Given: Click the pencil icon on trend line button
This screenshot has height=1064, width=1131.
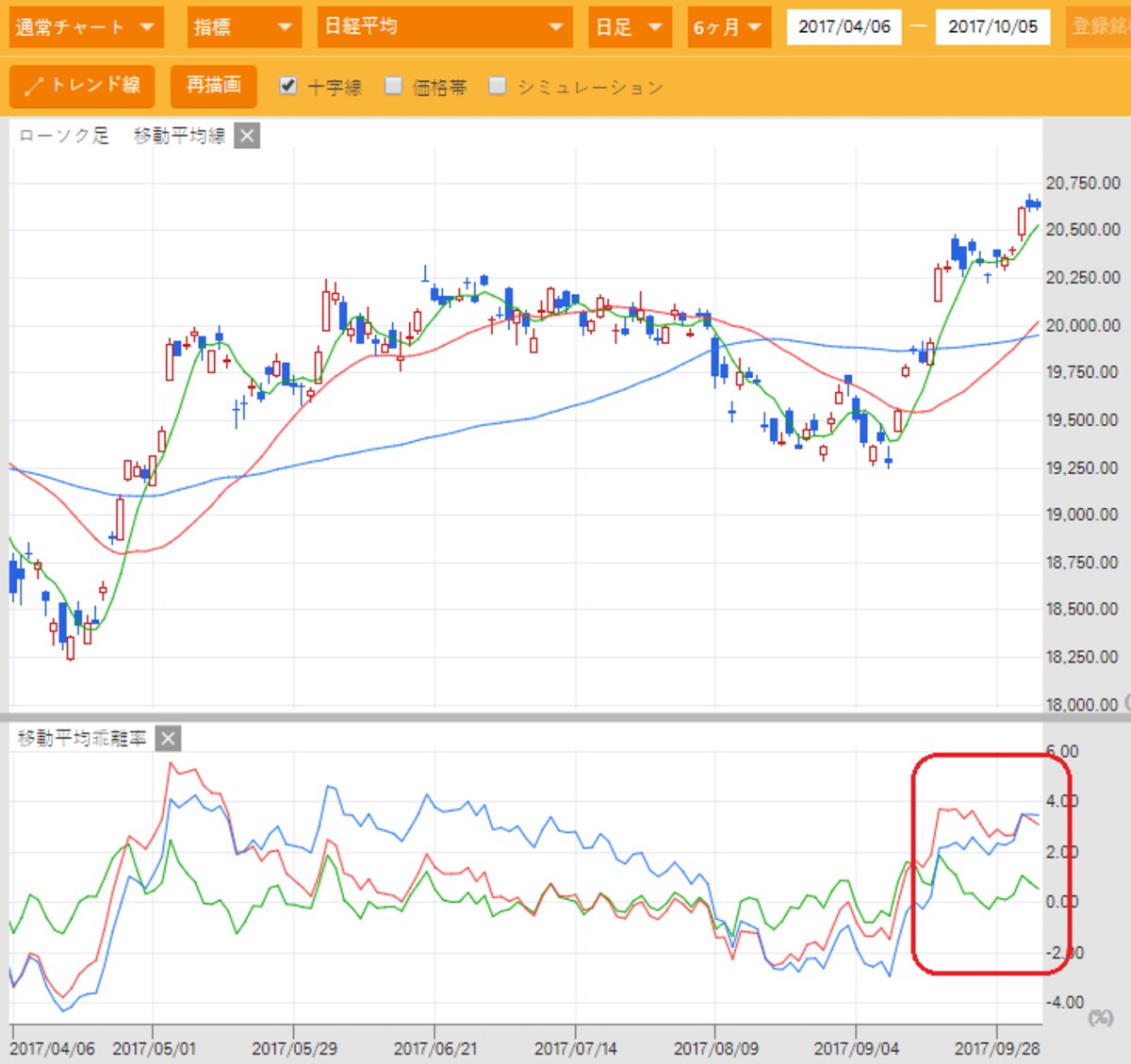Looking at the screenshot, I should [x=34, y=87].
